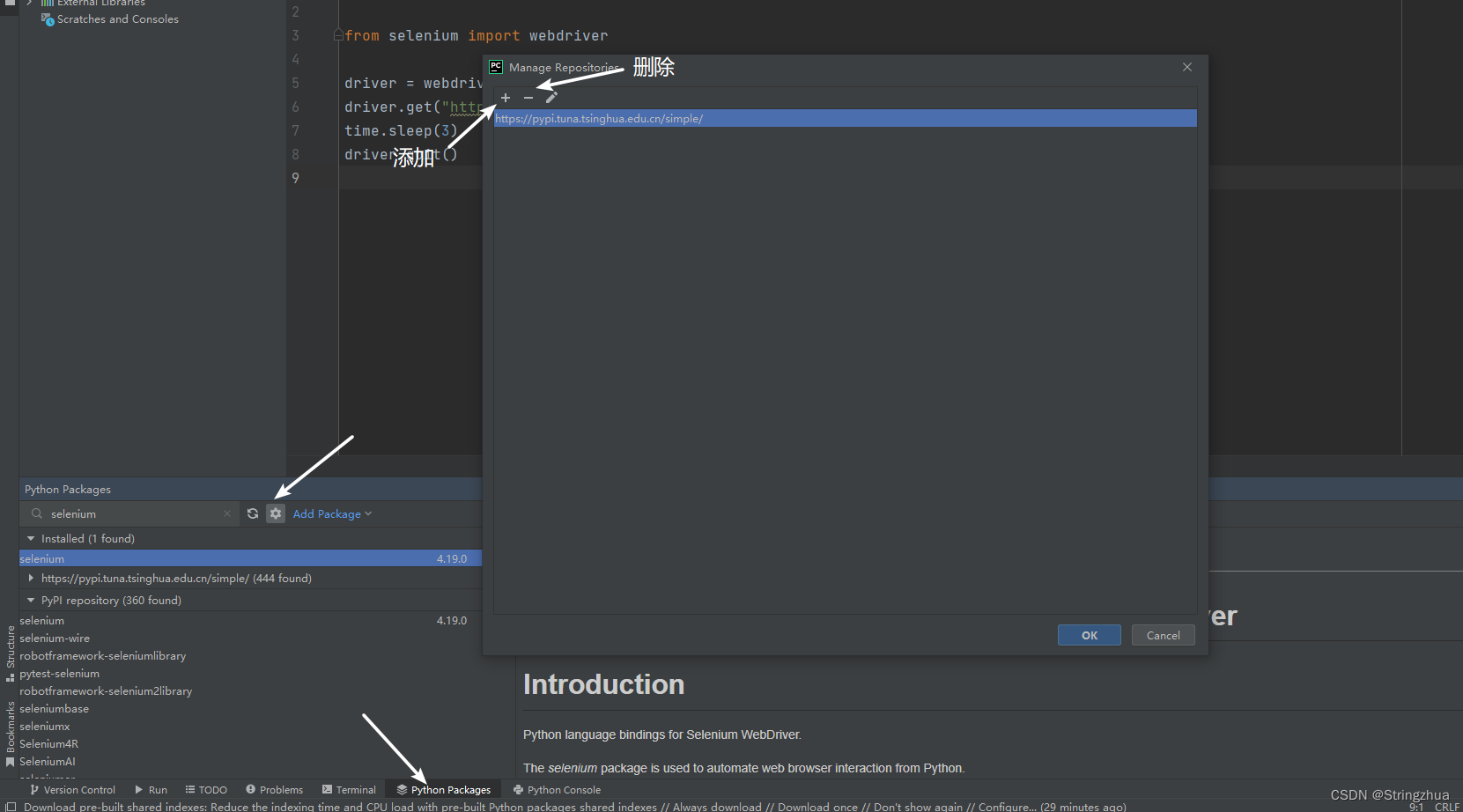Viewport: 1463px width, 812px height.
Task: Click the remove repository minus icon
Action: (528, 98)
